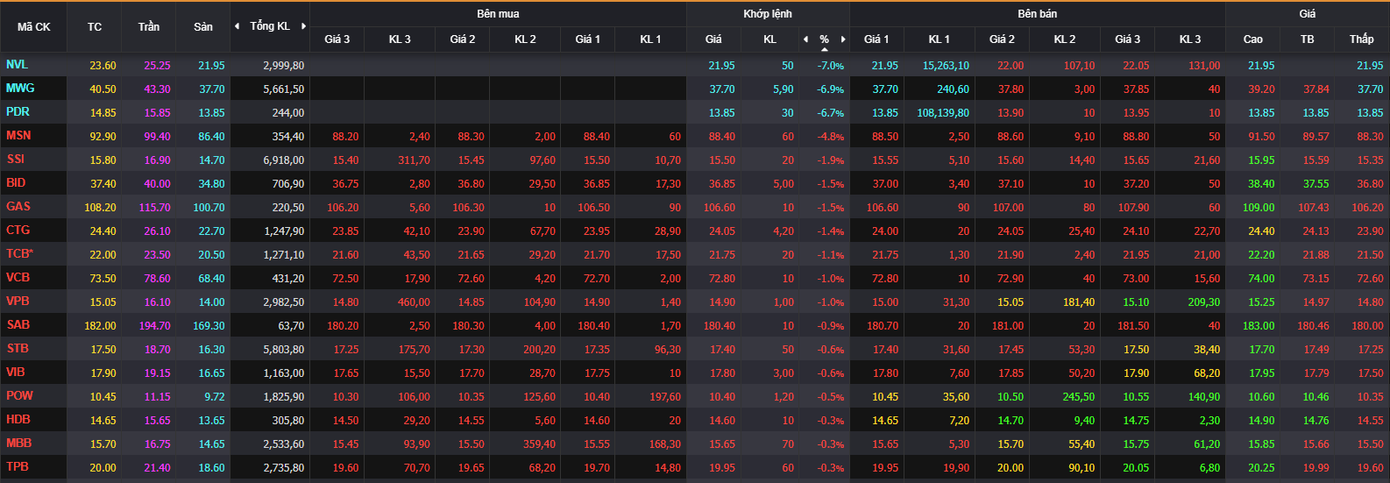
Task: Click the right arrow beside Tổng KL
Action: [303, 27]
